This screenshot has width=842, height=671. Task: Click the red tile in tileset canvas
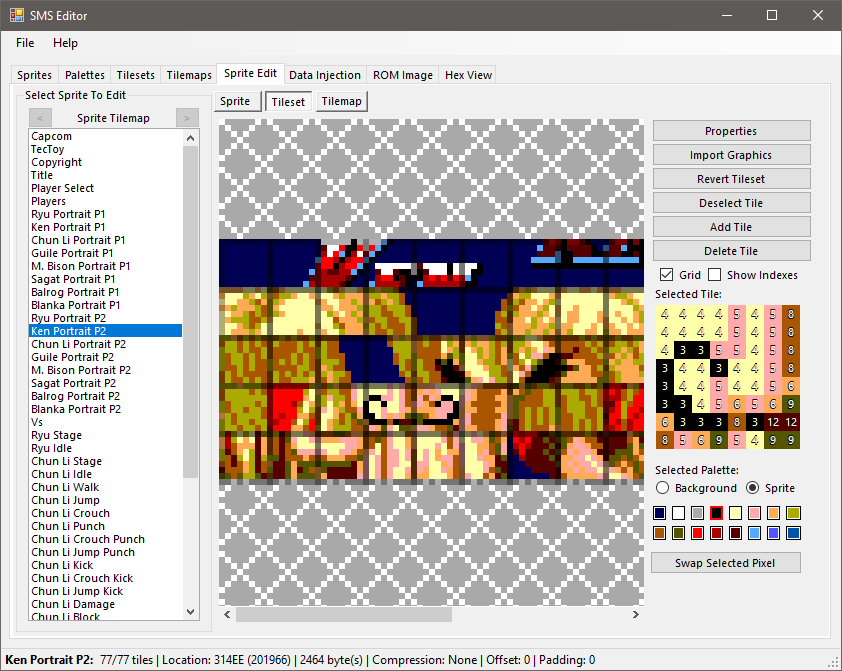(x=292, y=409)
